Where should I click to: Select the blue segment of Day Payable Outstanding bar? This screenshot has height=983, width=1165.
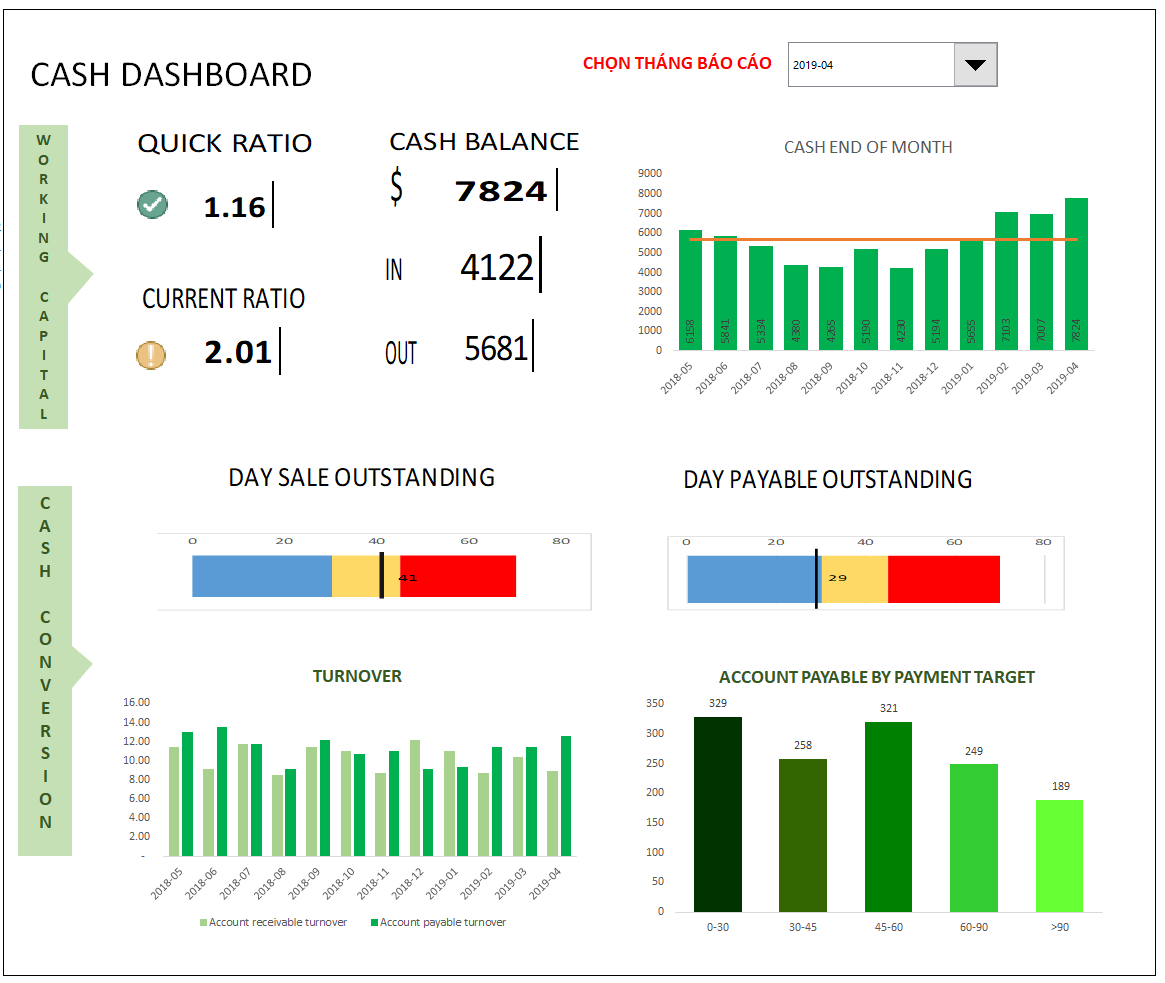pyautogui.click(x=750, y=579)
